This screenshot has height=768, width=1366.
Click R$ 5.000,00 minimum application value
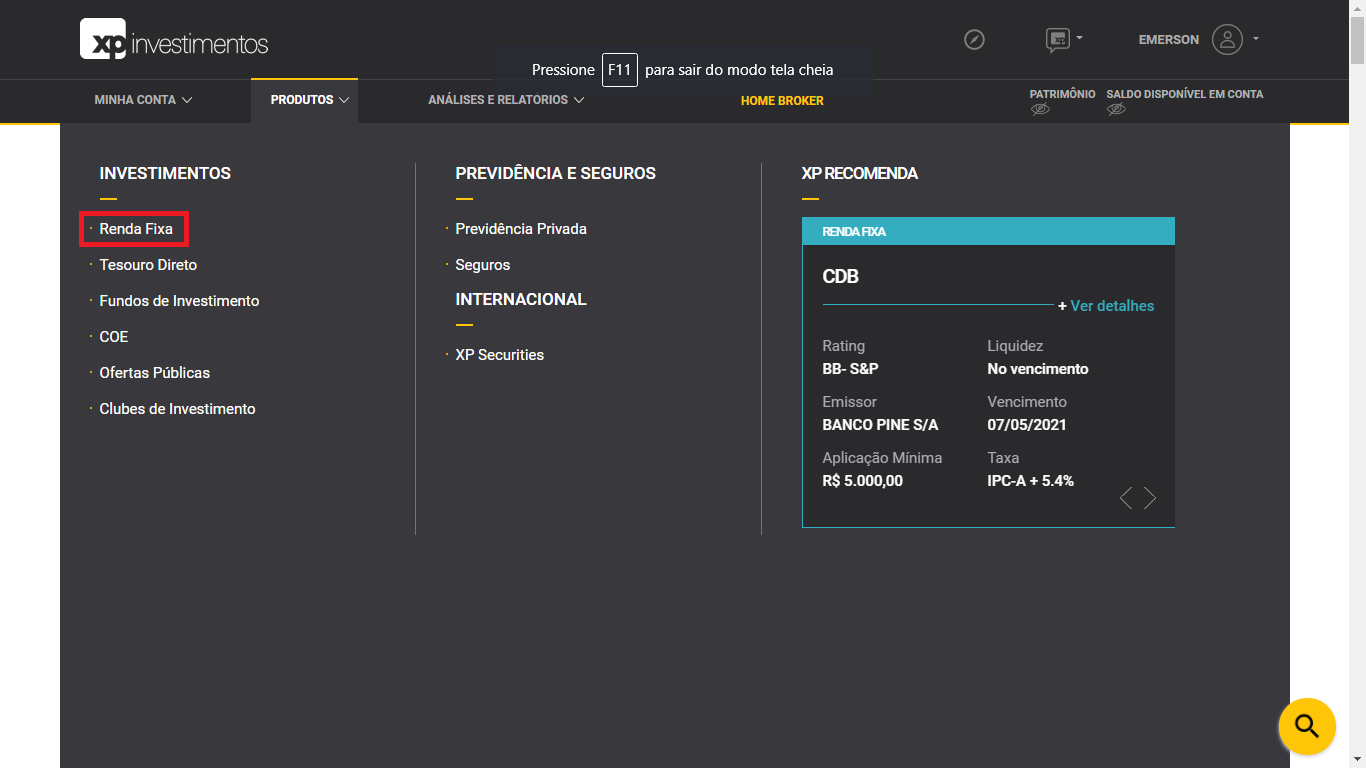(862, 481)
